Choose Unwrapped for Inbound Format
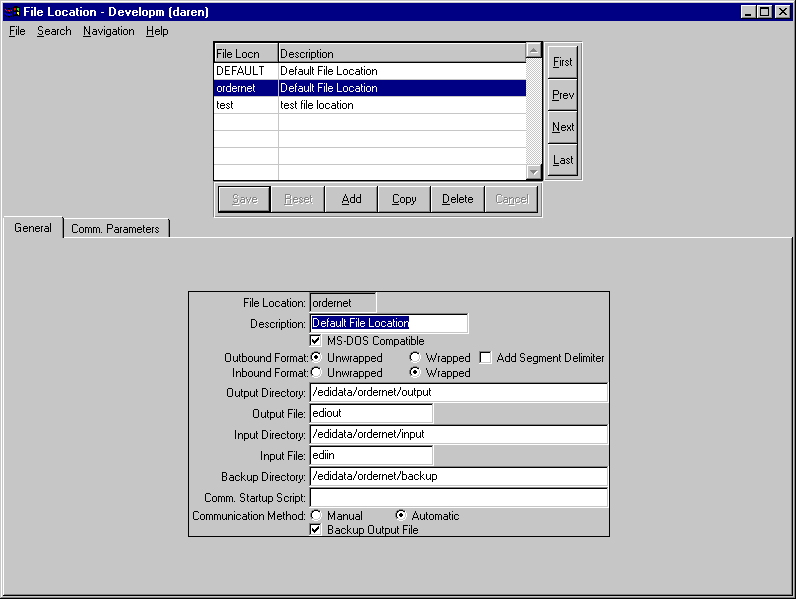 (x=317, y=372)
